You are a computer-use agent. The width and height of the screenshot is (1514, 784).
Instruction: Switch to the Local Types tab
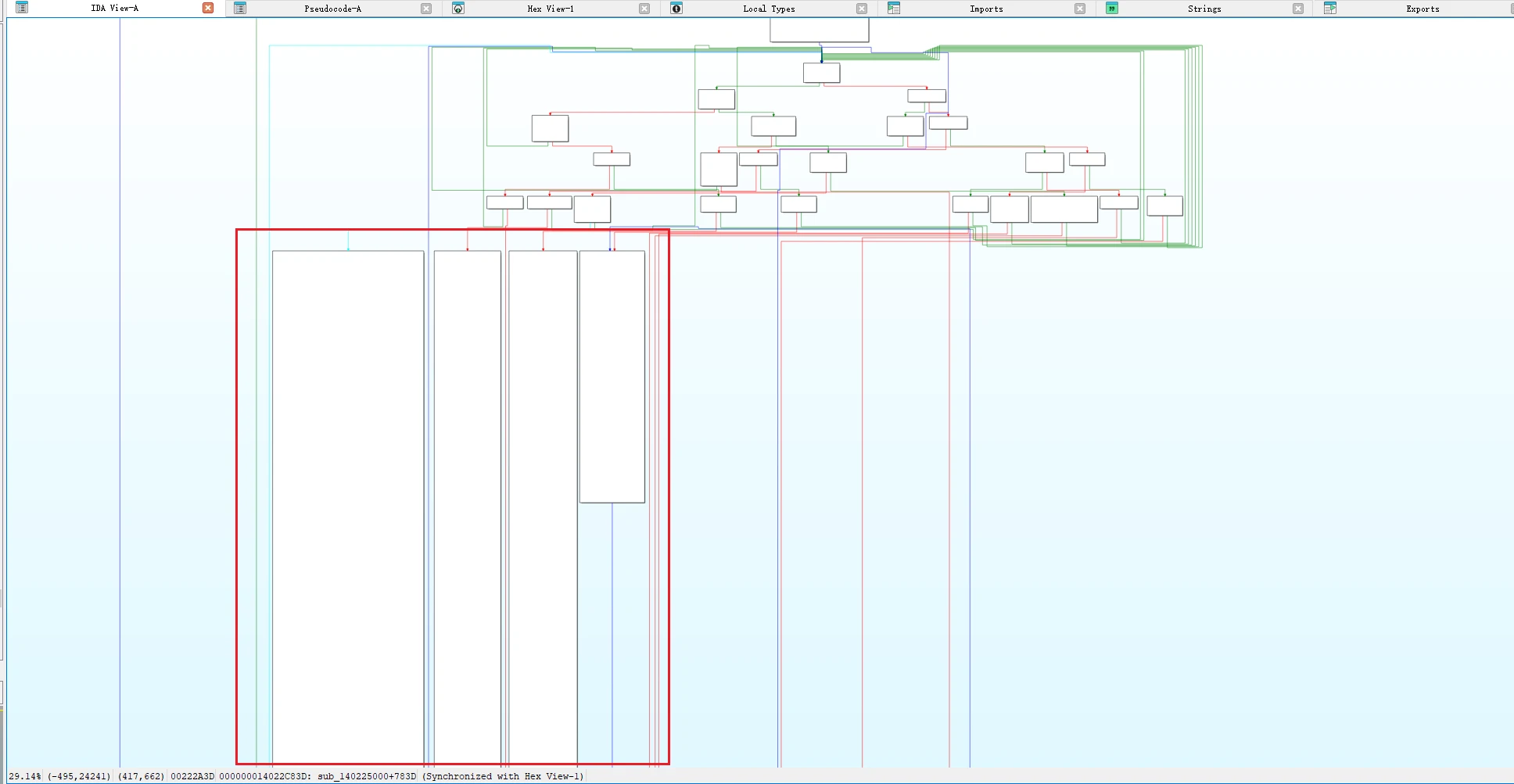(769, 9)
